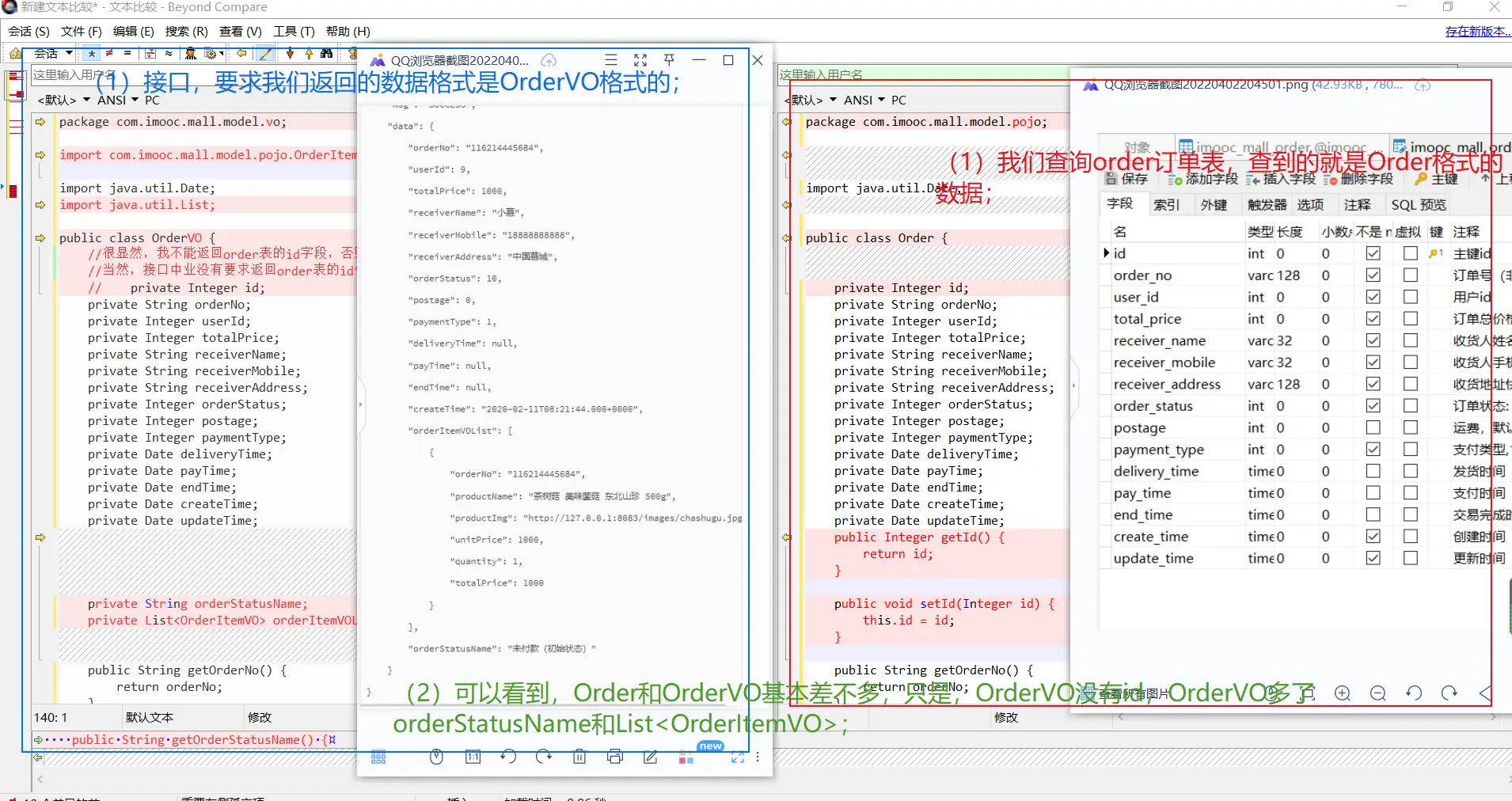This screenshot has height=801, width=1512.
Task: Zoom in on the right viewer image
Action: [1343, 693]
